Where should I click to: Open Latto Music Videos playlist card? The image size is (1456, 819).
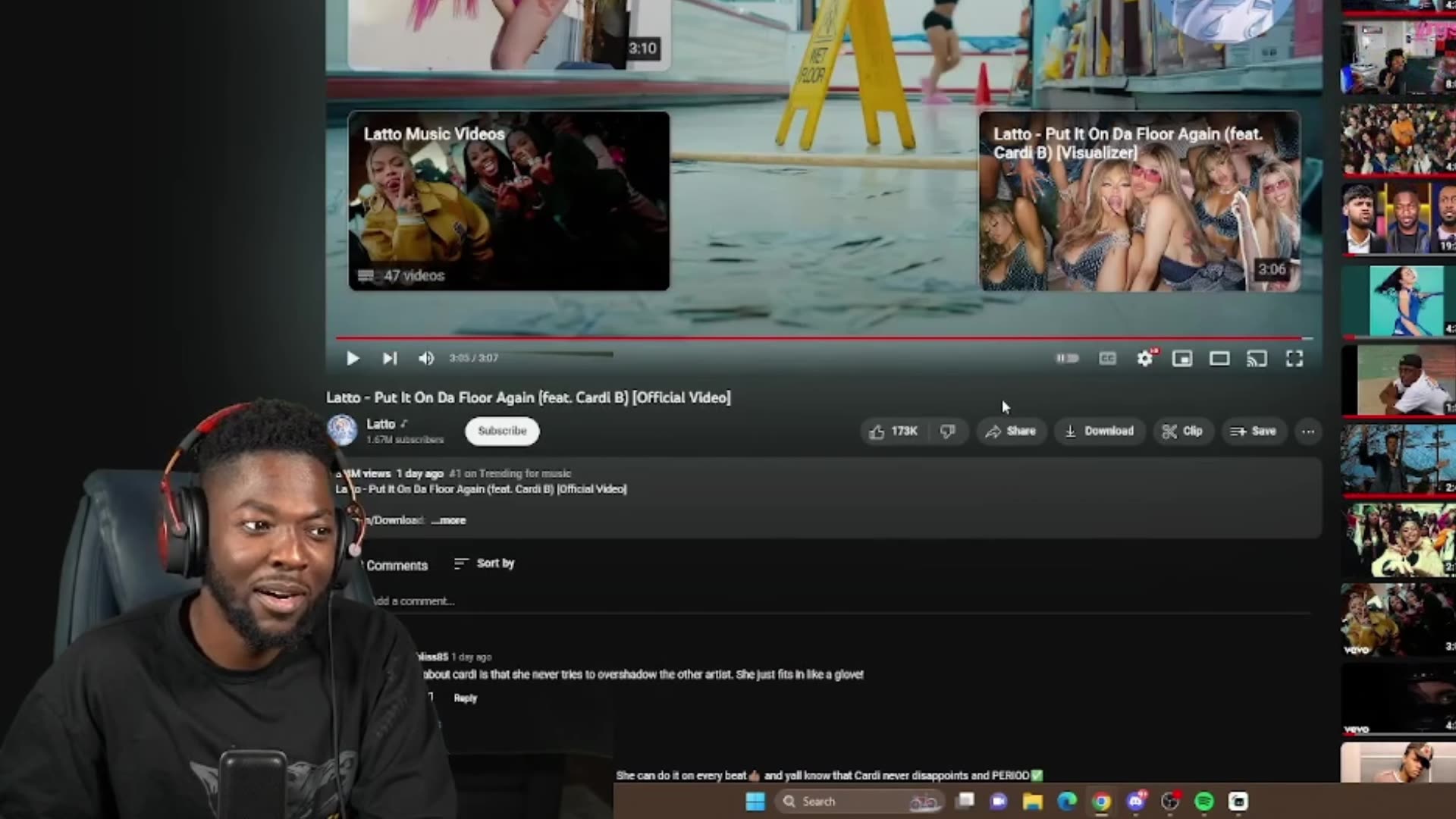[509, 201]
